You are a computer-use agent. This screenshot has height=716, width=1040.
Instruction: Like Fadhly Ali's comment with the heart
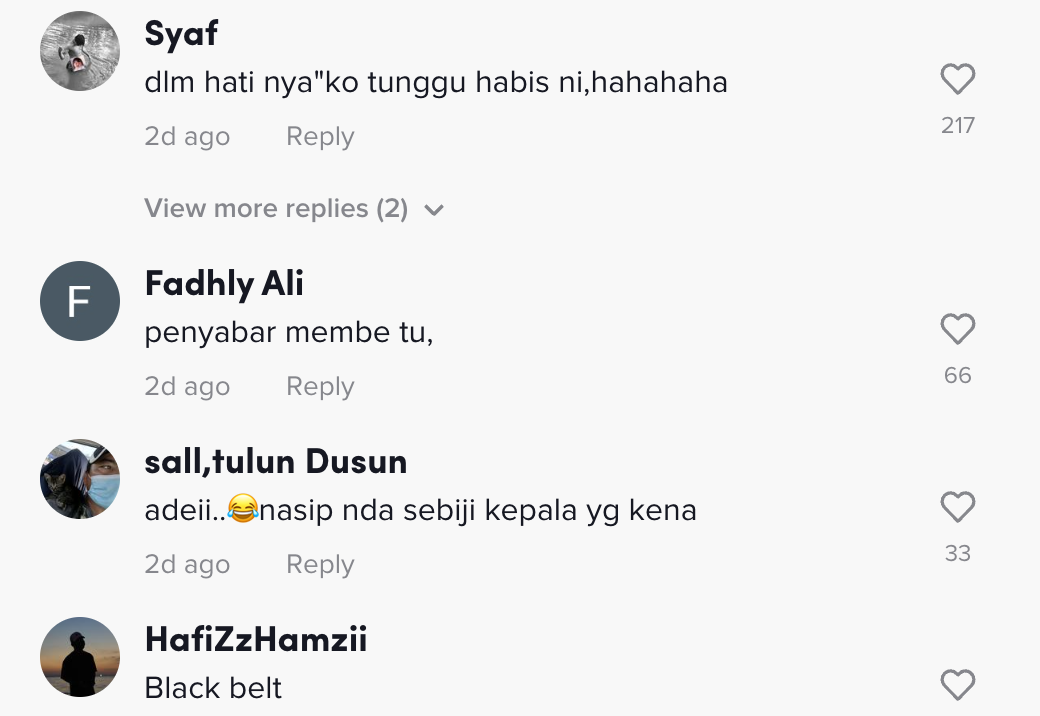pos(958,329)
